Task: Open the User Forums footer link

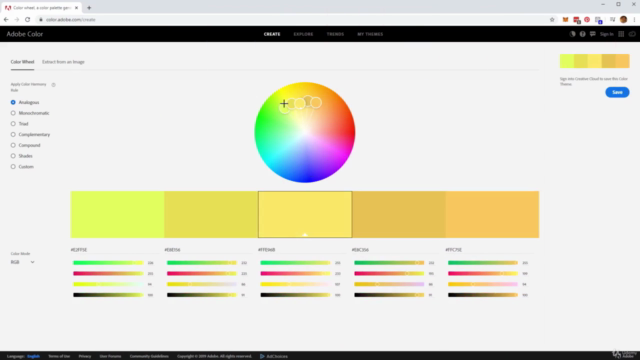Action: (110, 356)
